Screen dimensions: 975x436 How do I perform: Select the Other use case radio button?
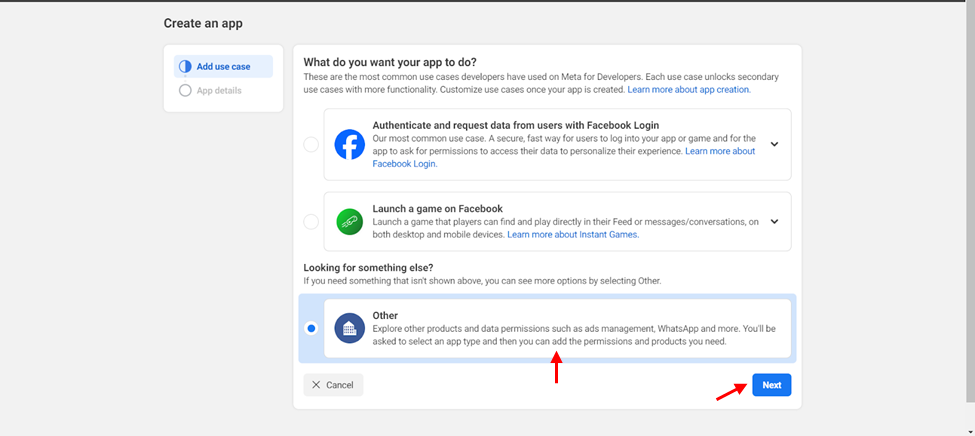tap(311, 328)
